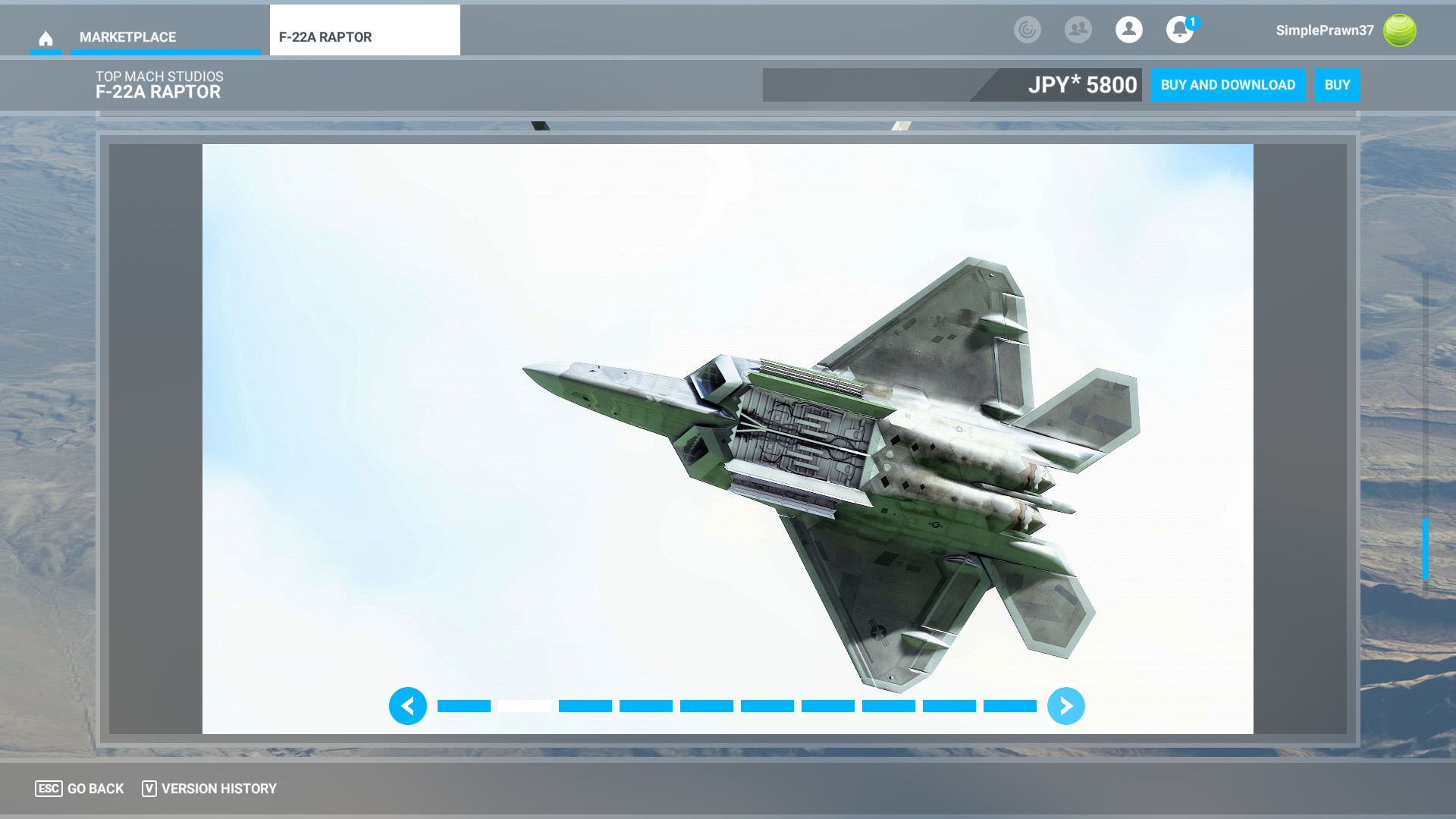This screenshot has width=1456, height=819.
Task: Click the SimplePrawn37 green avatar
Action: coord(1399,30)
